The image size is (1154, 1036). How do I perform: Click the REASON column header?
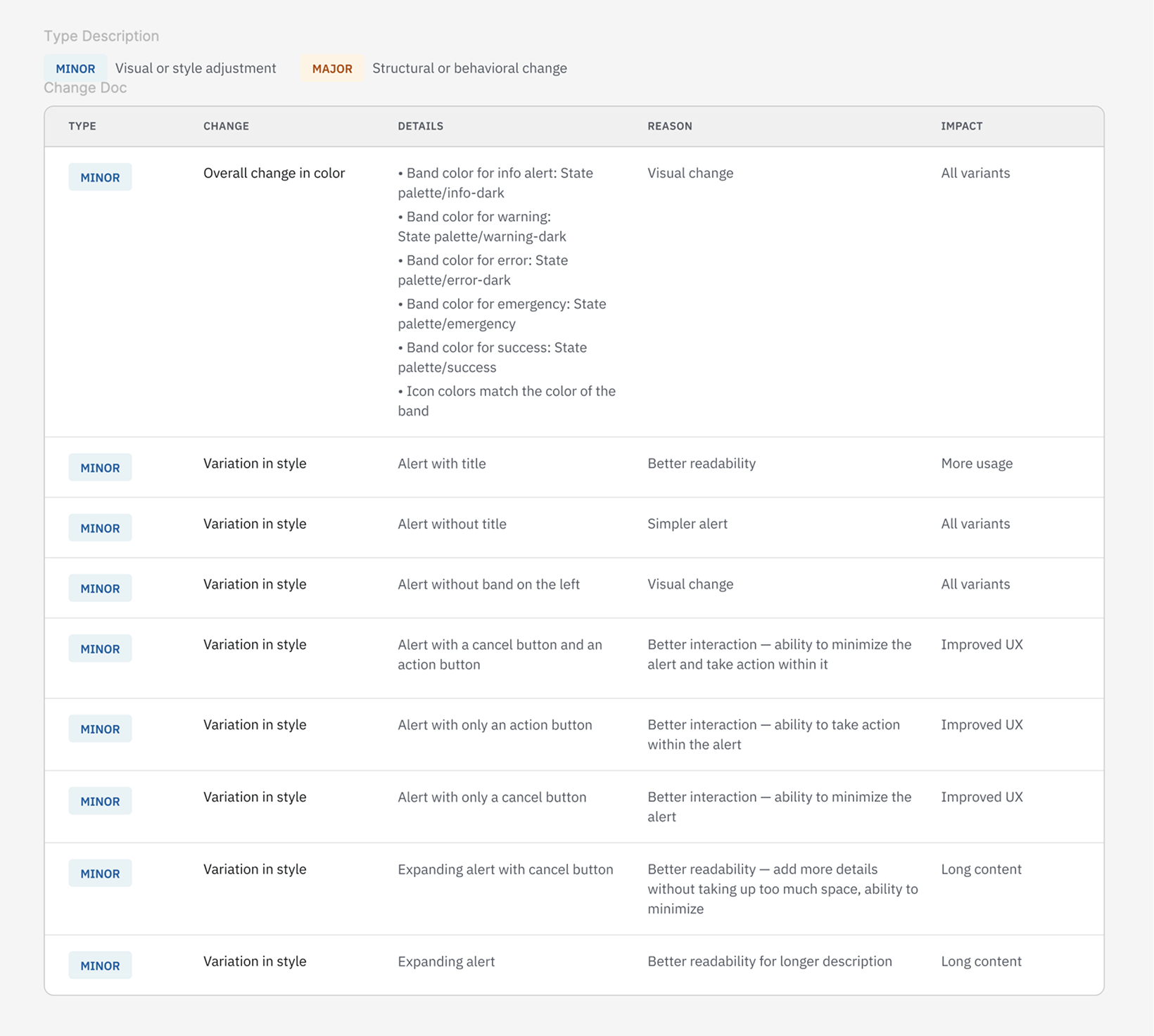[x=670, y=126]
